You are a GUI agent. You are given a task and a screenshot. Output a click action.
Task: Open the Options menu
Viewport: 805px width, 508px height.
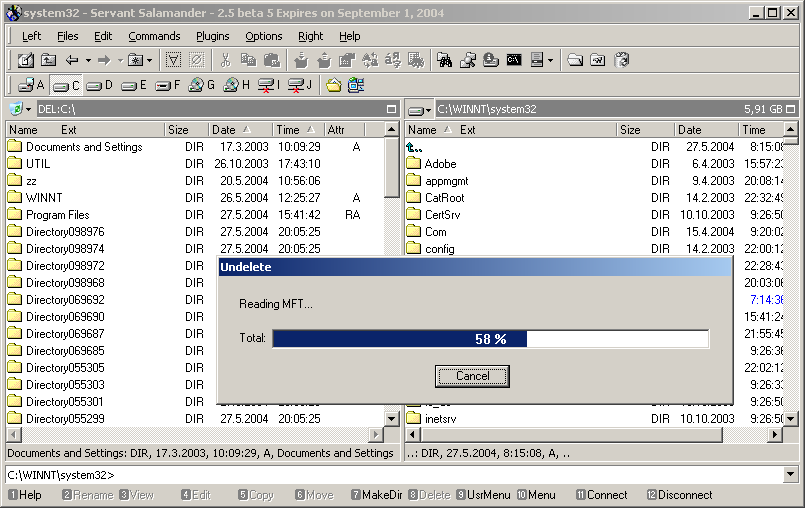click(263, 36)
